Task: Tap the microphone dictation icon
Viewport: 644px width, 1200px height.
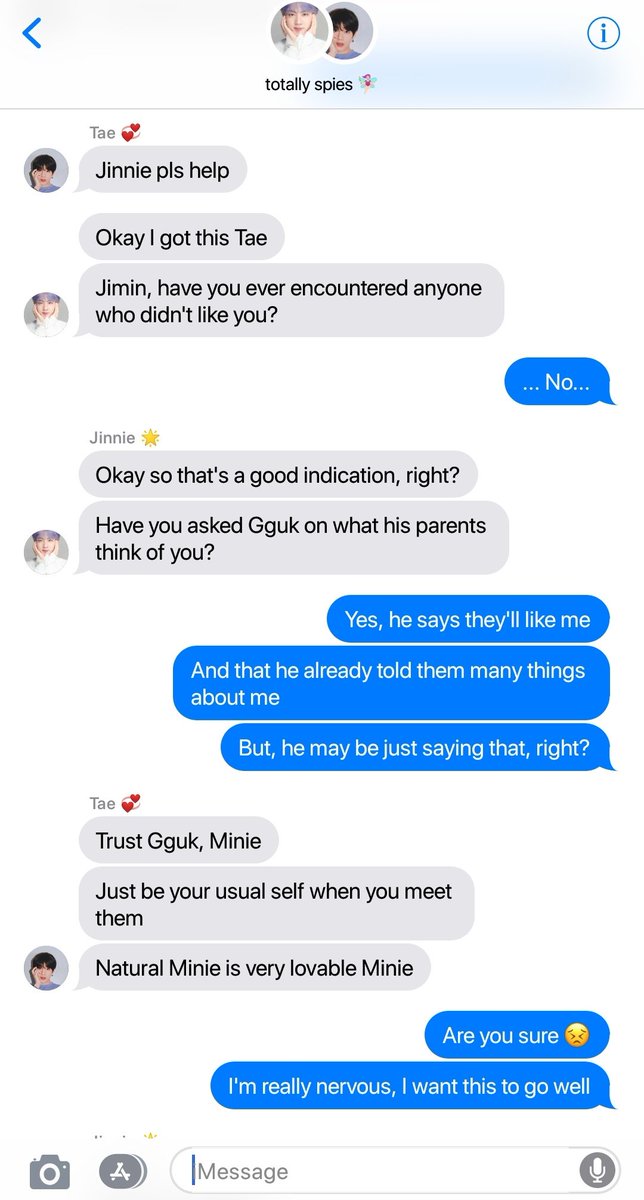Action: (x=597, y=1171)
